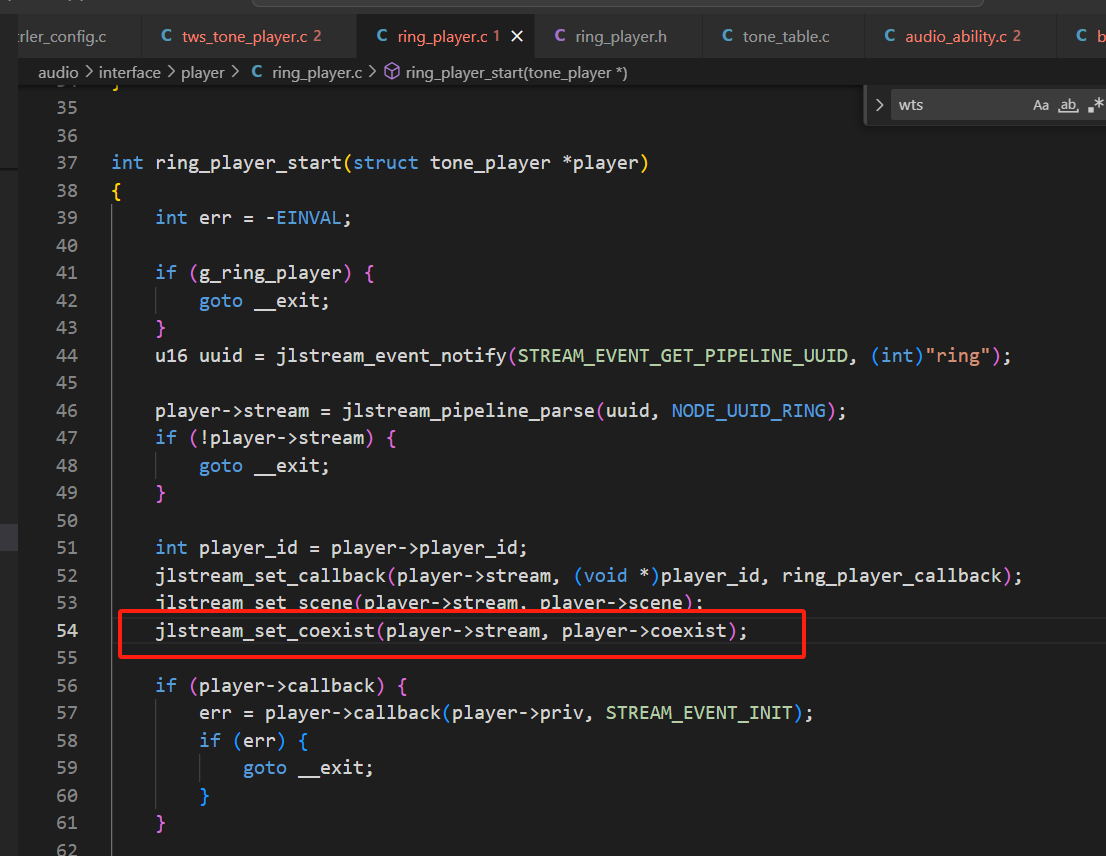Click the jlstream_event_notify call
The image size is (1106, 856).
pyautogui.click(x=391, y=355)
